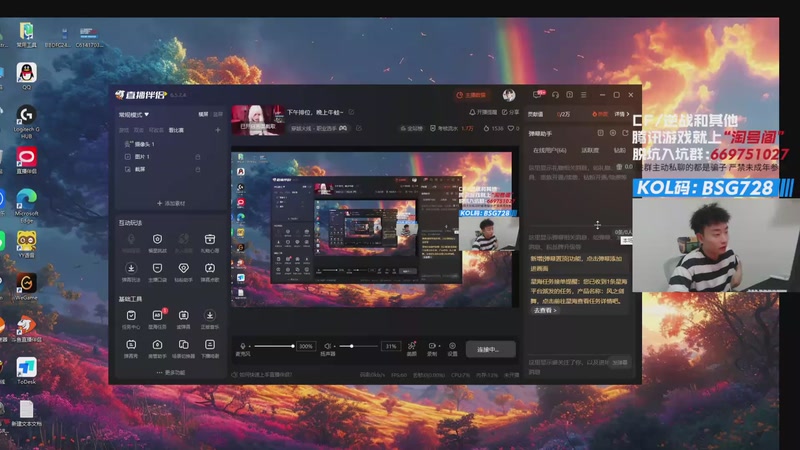
Task: Click the settings icon in 弹幕助手 header
Action: (613, 133)
